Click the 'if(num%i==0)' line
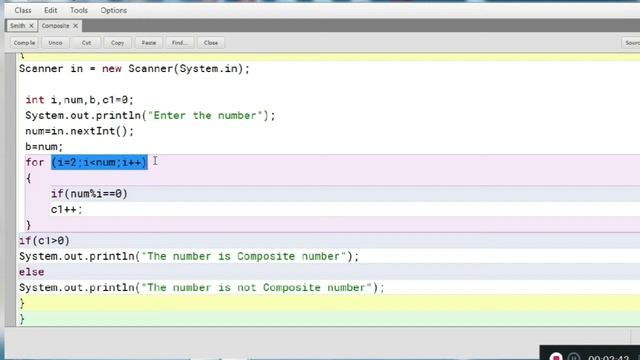 pyautogui.click(x=89, y=193)
